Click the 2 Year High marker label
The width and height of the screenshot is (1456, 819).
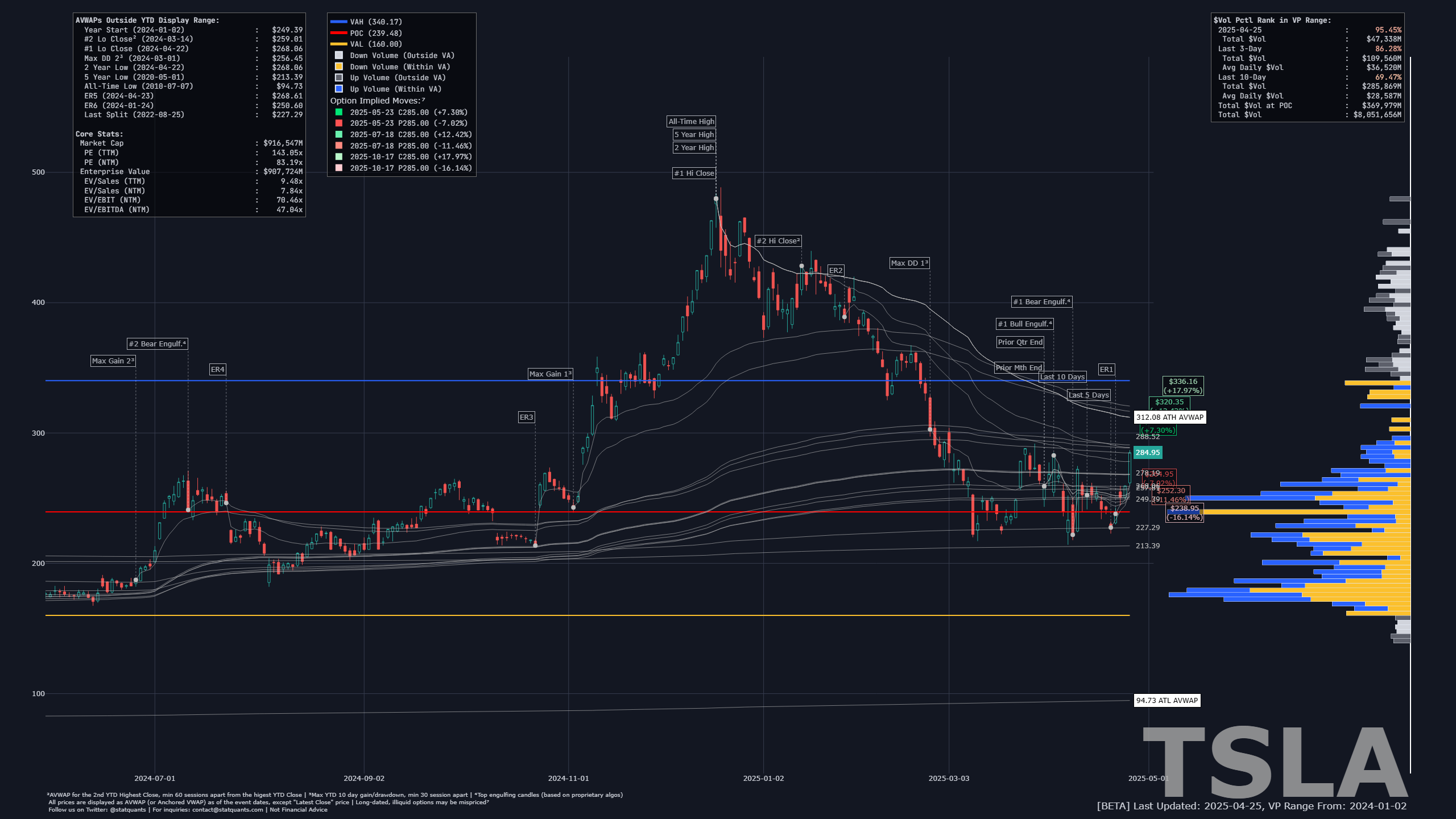(x=694, y=147)
